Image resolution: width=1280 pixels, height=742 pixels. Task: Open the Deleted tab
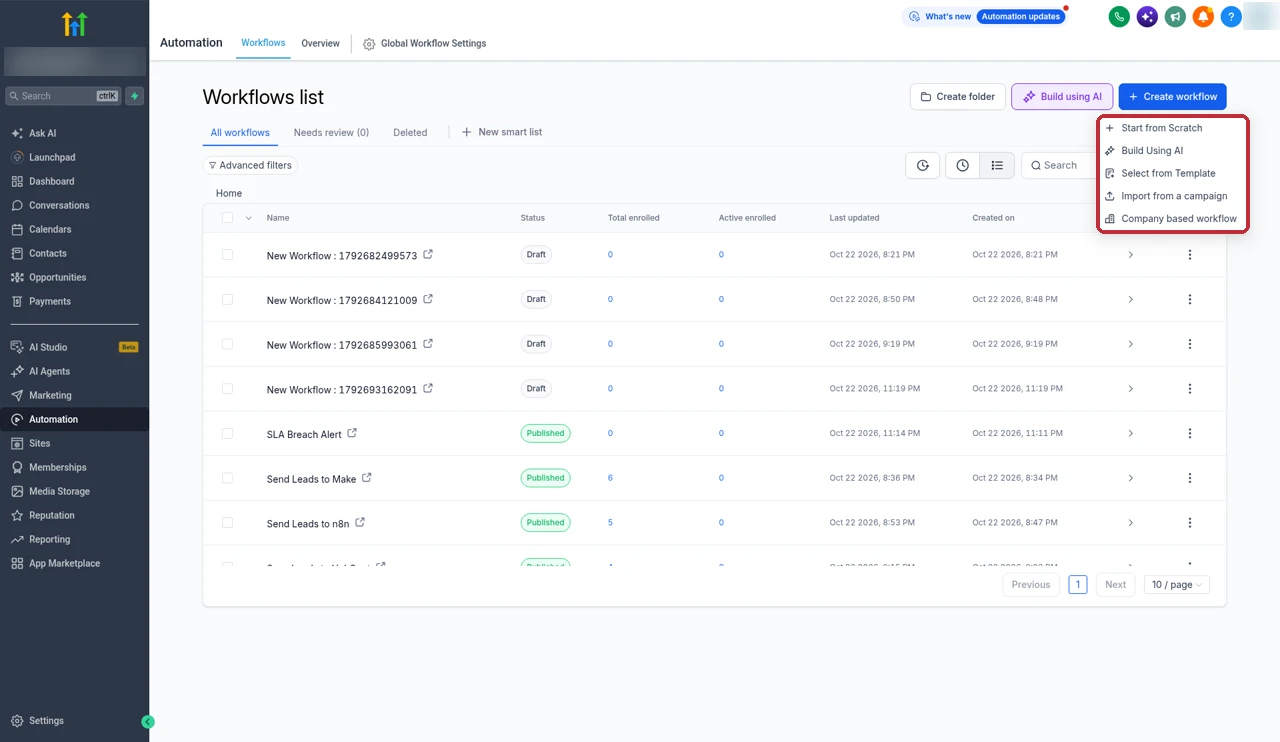pyautogui.click(x=410, y=133)
